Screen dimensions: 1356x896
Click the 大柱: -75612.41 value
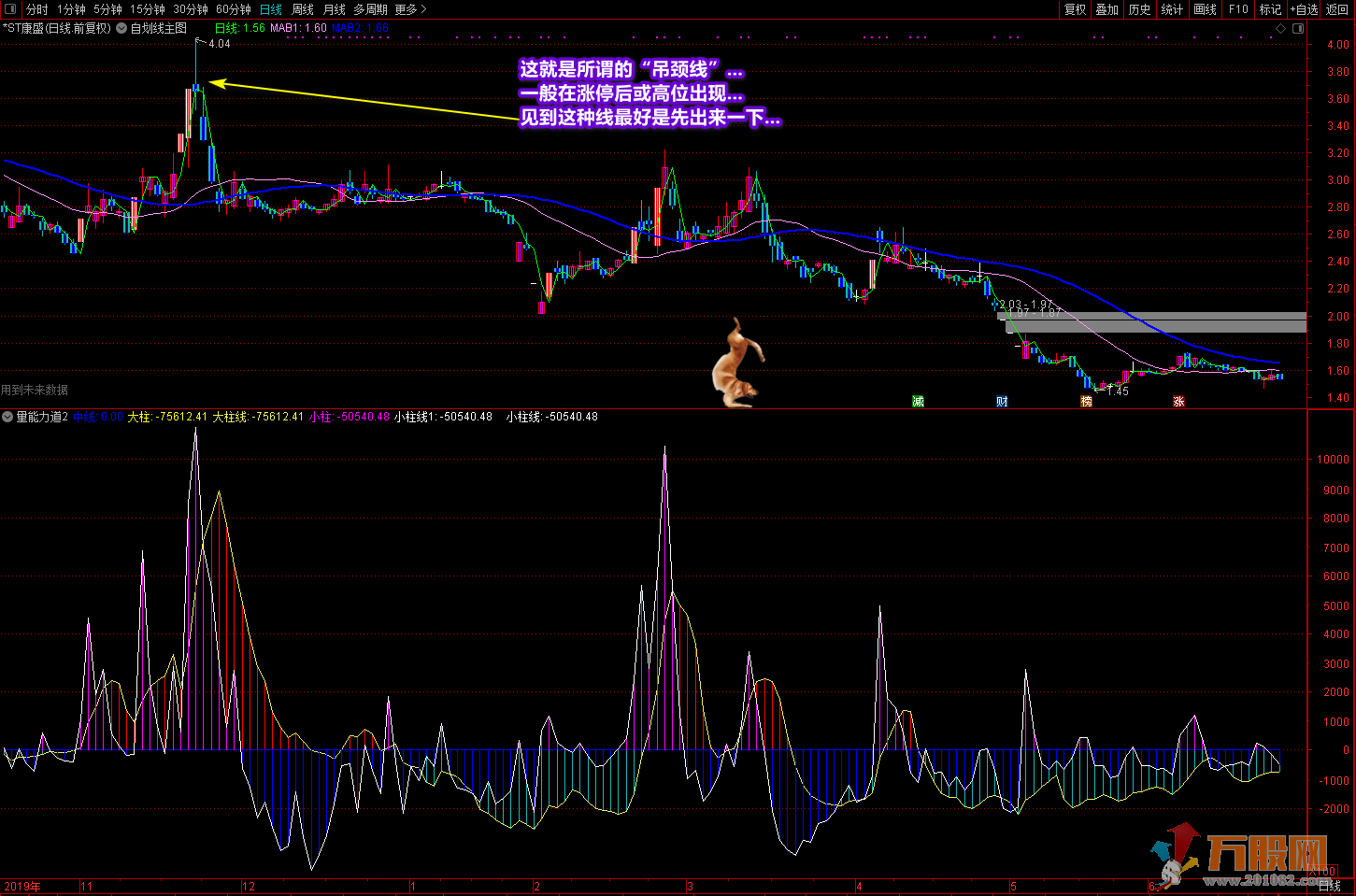pyautogui.click(x=167, y=417)
